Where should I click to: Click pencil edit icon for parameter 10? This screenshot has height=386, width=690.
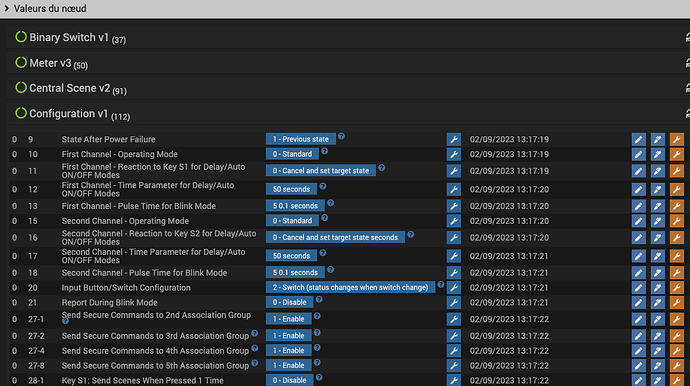click(639, 154)
